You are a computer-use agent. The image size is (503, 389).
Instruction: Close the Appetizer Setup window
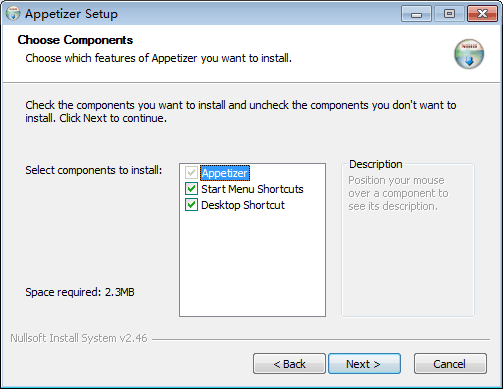point(482,14)
